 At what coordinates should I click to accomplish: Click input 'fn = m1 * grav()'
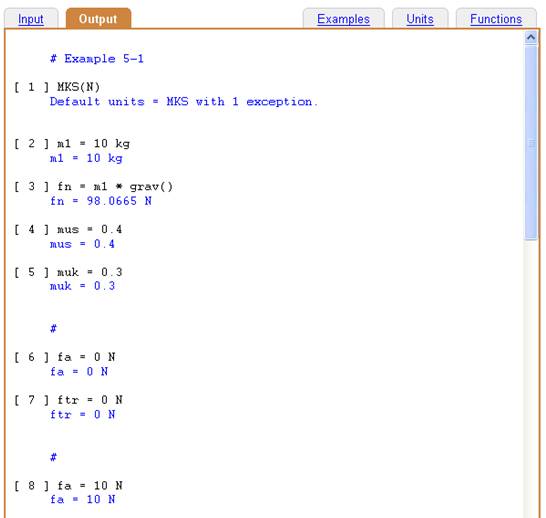[x=115, y=187]
